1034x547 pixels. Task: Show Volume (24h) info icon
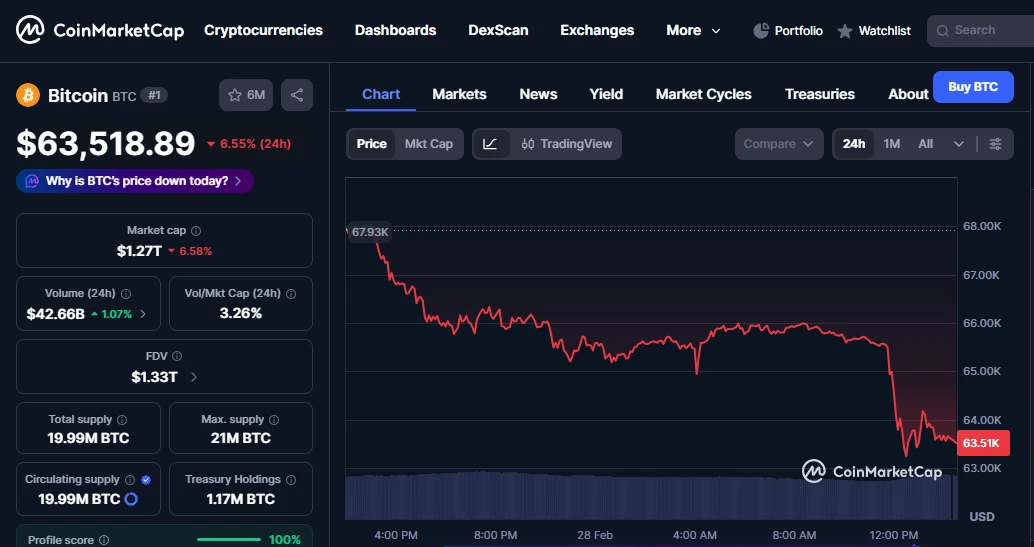click(126, 294)
